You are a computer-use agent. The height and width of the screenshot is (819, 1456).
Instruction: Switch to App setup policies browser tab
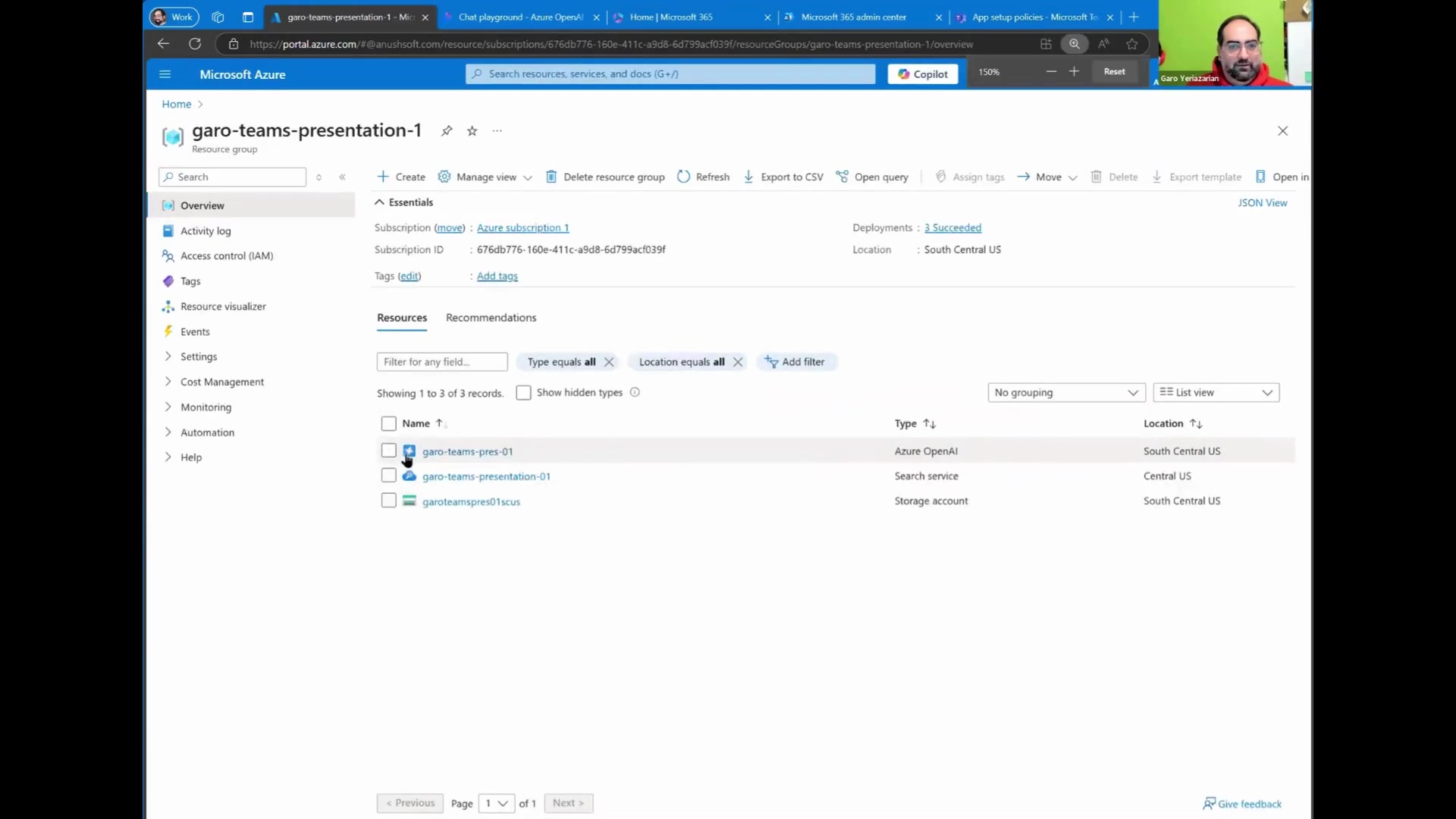pyautogui.click(x=1035, y=17)
